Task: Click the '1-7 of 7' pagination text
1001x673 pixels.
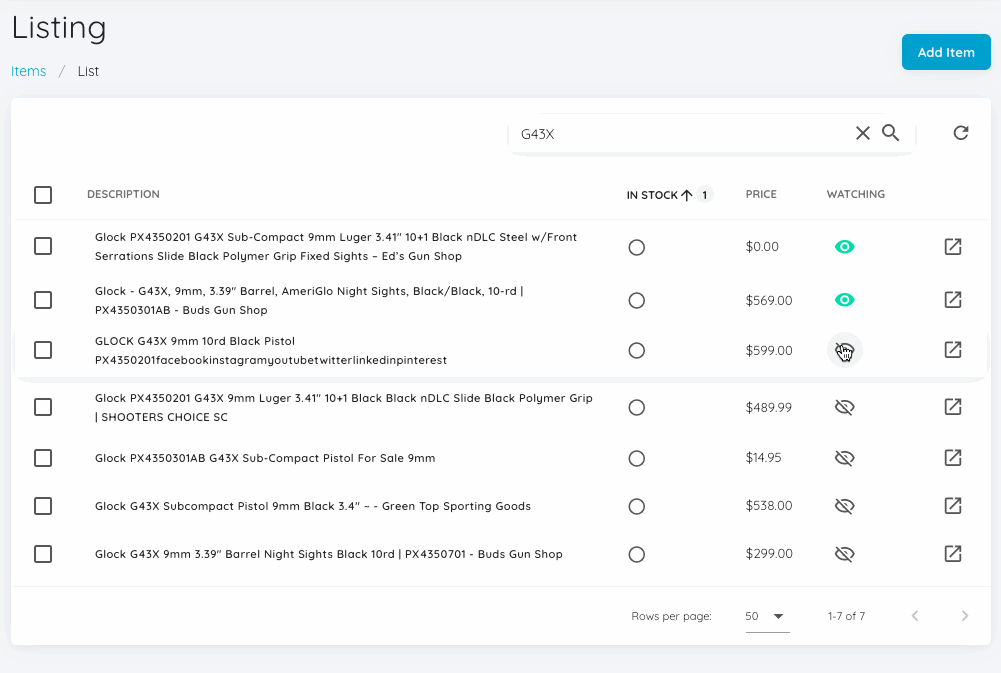Action: pyautogui.click(x=847, y=616)
